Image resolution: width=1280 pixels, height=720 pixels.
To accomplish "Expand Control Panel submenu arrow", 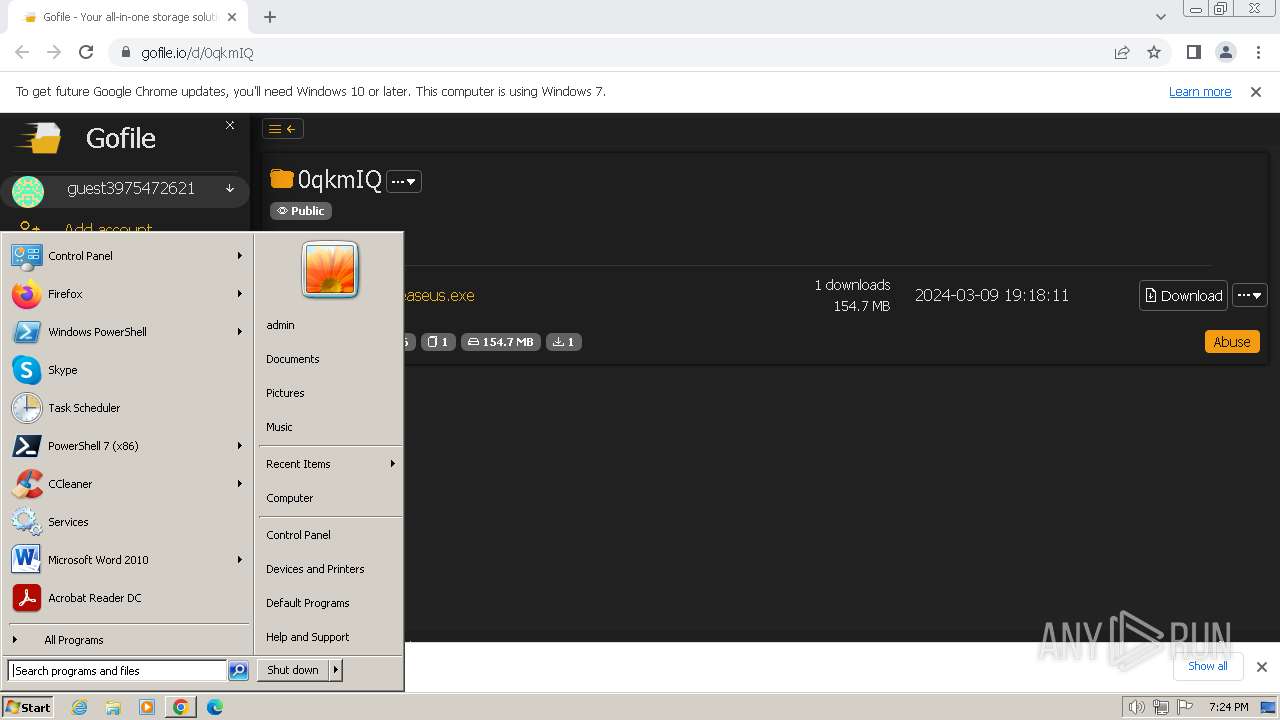I will tap(240, 256).
